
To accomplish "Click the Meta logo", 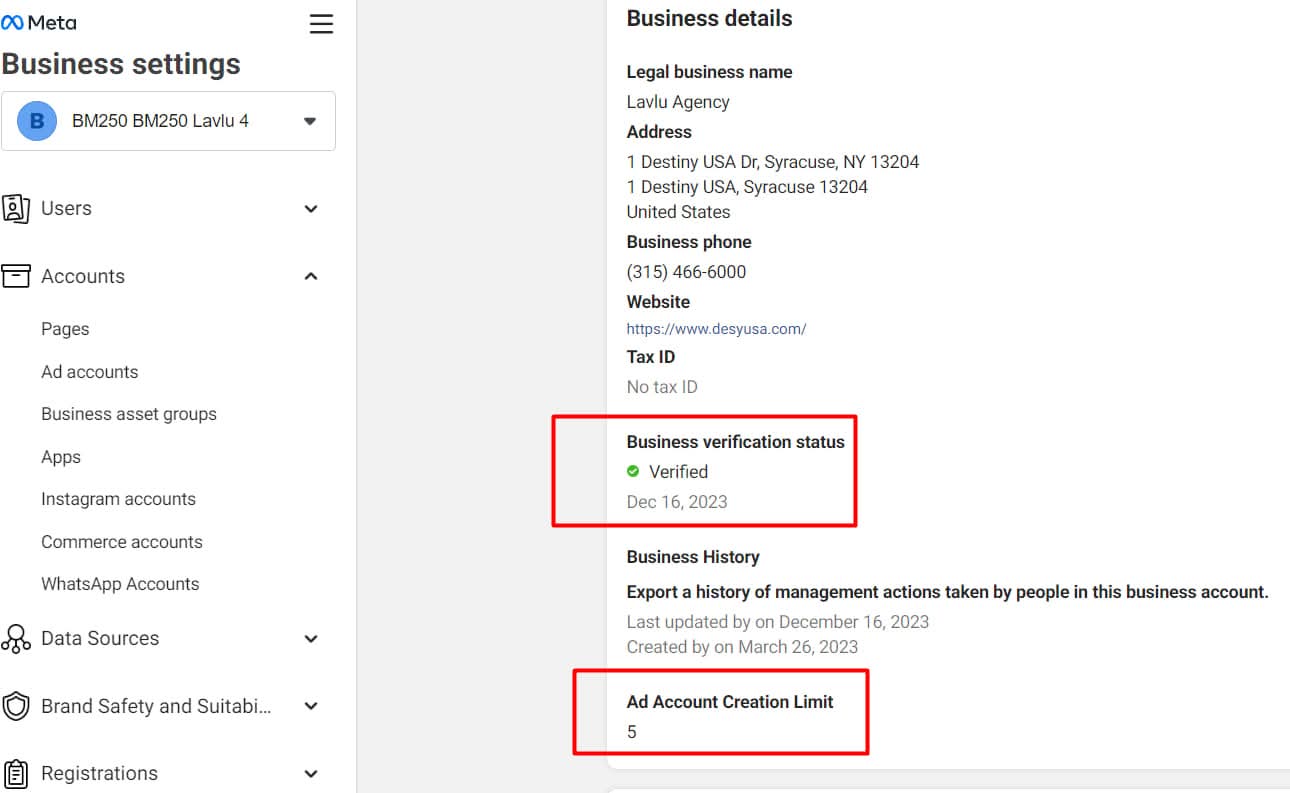I will (39, 22).
